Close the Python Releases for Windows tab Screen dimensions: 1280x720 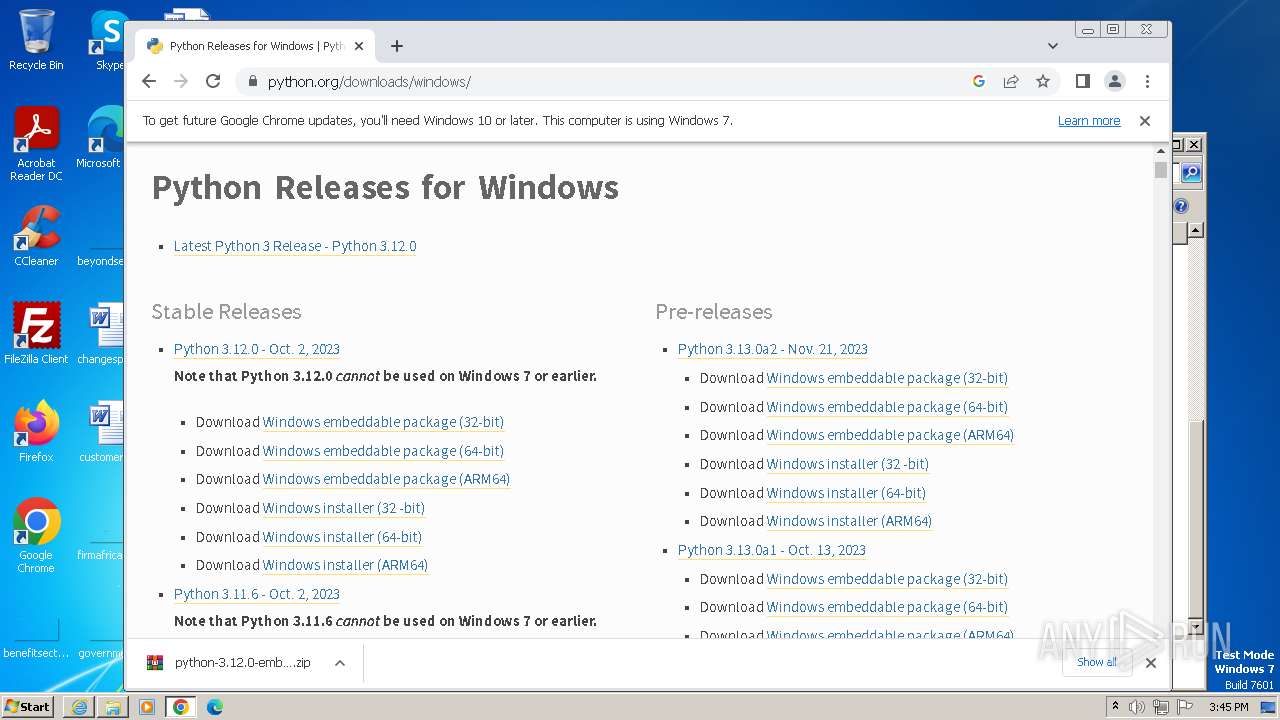point(359,46)
